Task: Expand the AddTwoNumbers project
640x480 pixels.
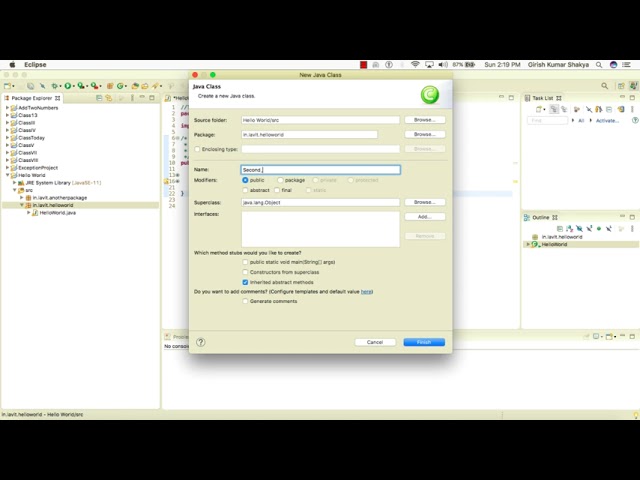Action: point(7,108)
